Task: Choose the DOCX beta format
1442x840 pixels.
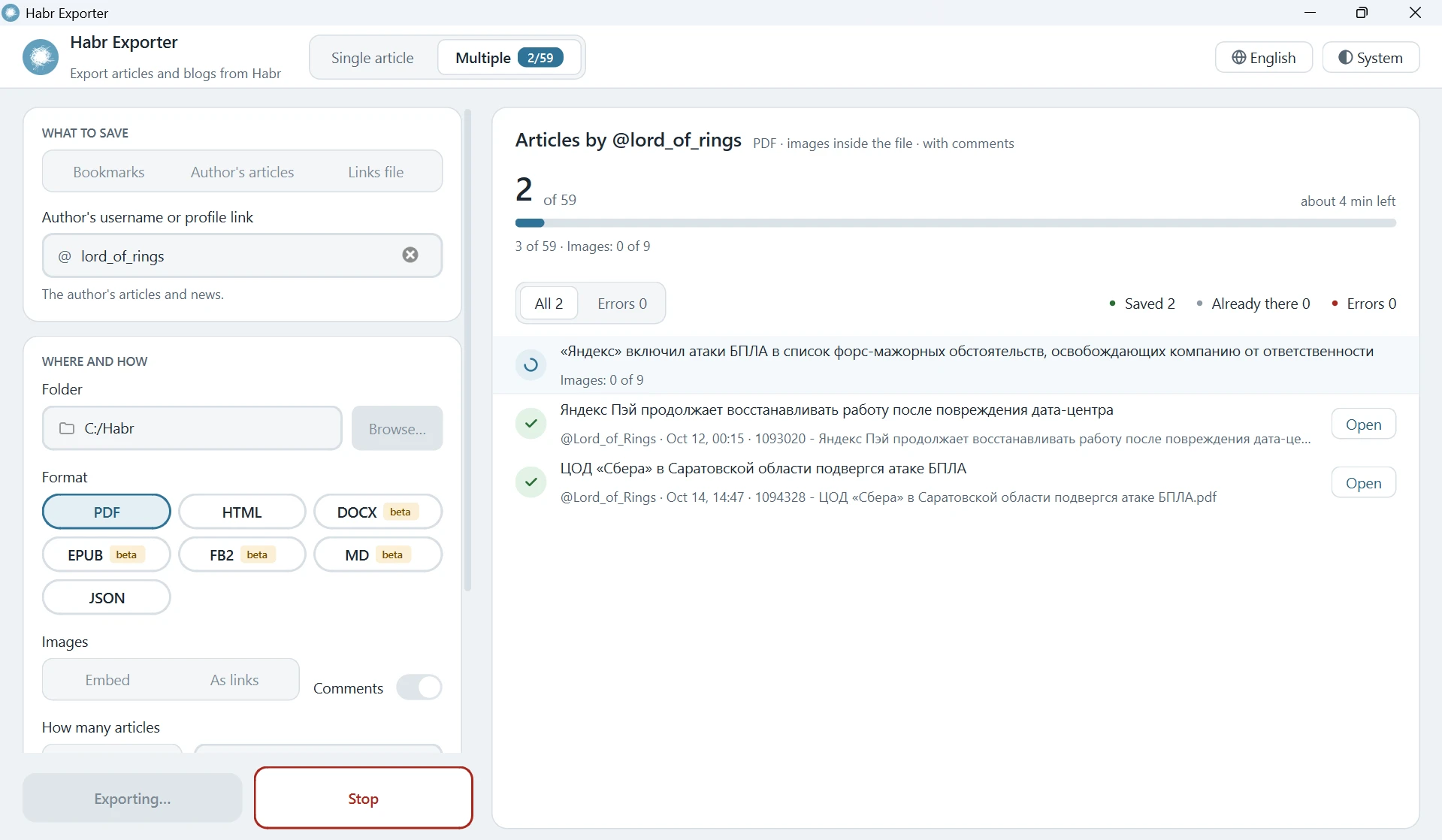Action: coord(378,512)
